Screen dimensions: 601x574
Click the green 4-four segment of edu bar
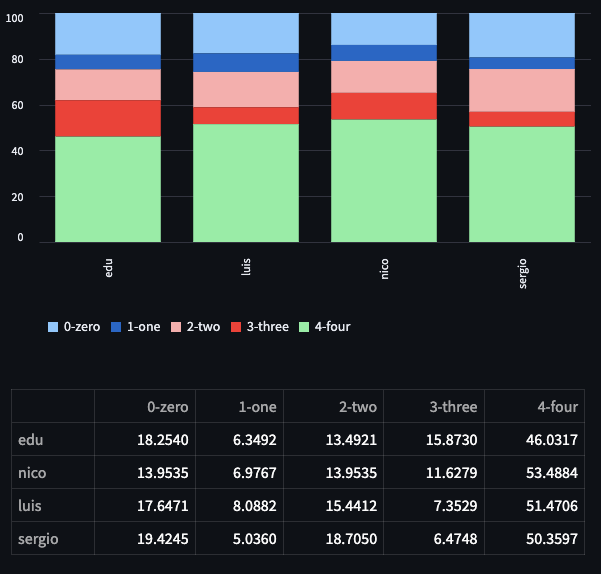pos(108,189)
